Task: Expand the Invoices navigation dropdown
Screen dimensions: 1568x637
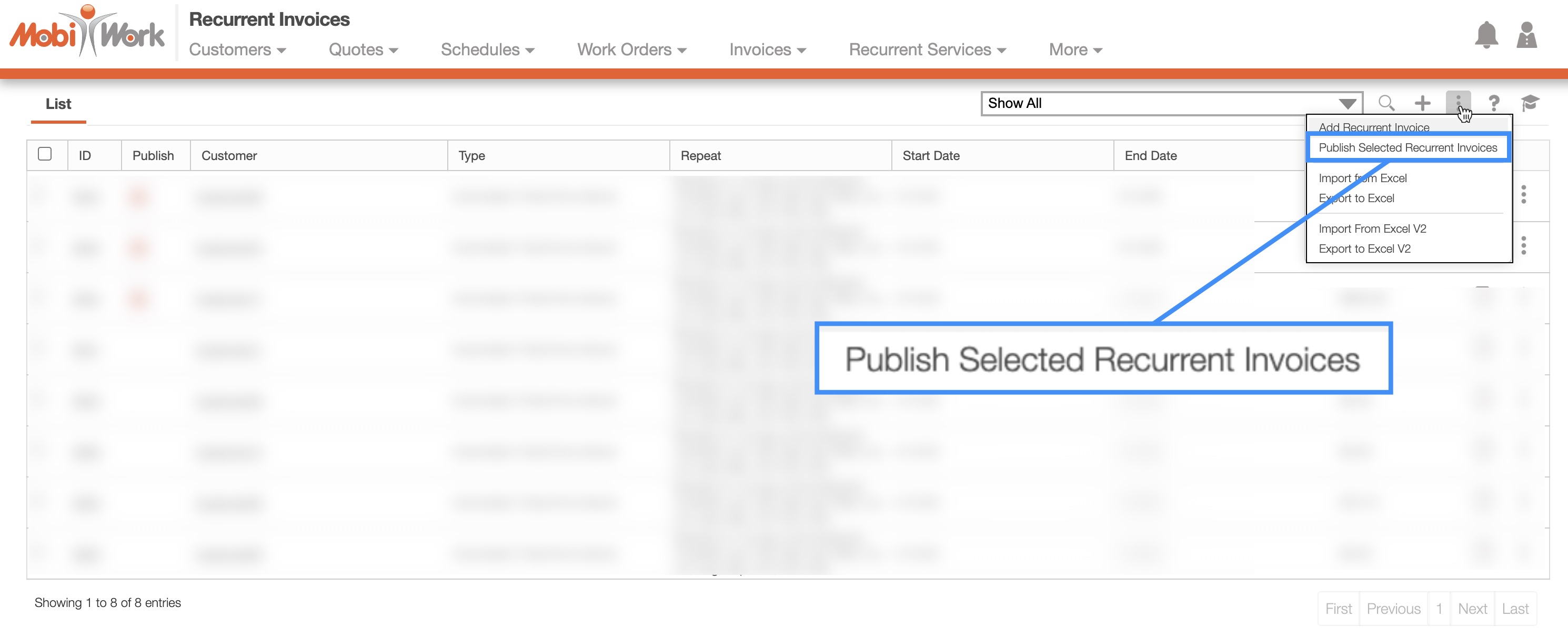Action: 767,50
